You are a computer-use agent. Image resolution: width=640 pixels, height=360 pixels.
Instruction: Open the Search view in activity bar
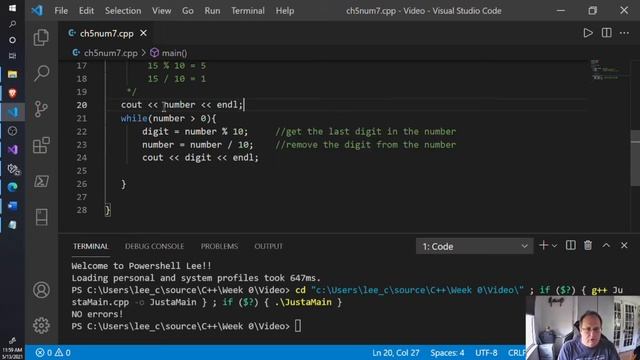(41, 73)
